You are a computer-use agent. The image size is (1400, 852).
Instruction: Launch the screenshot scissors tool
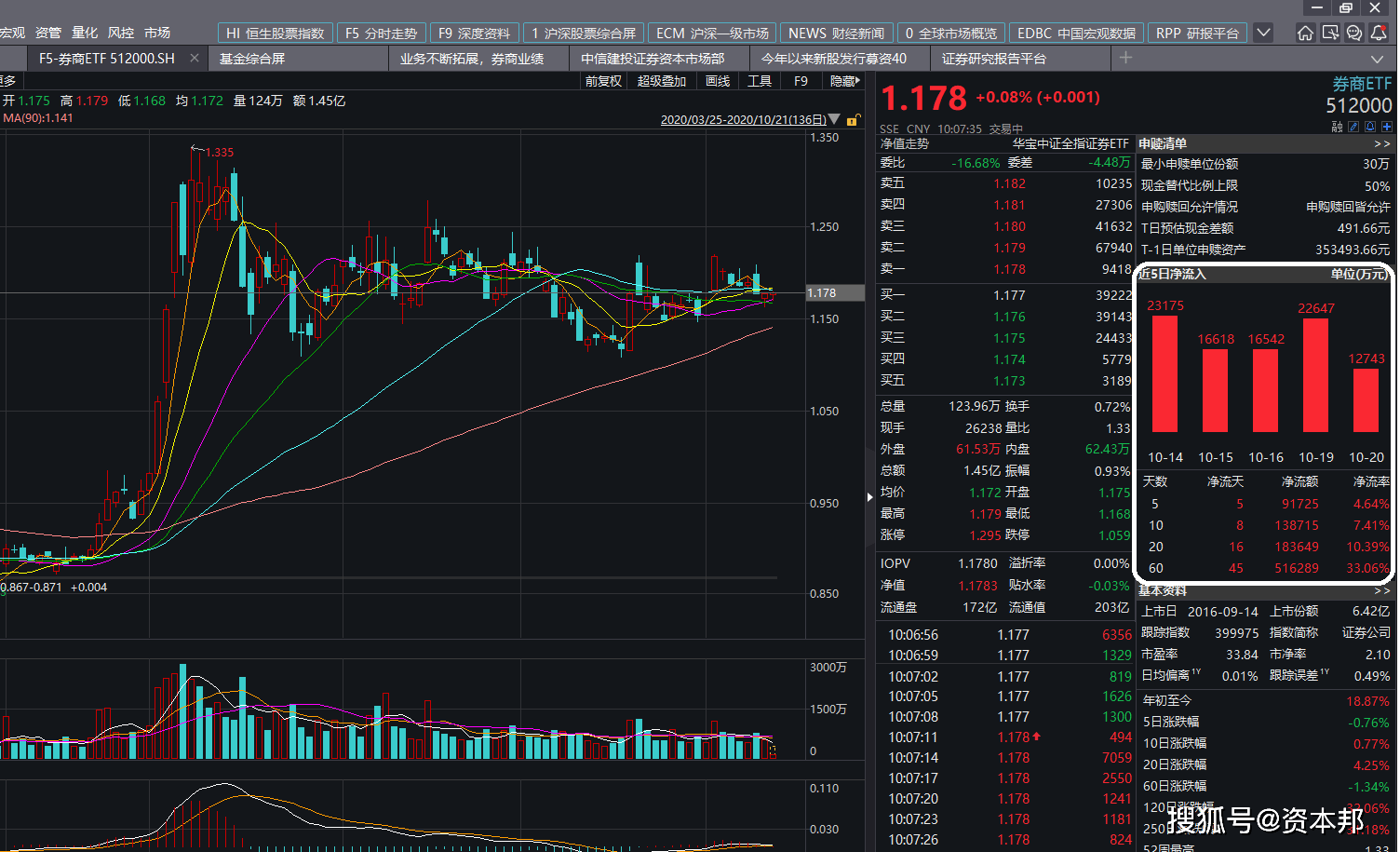(1330, 34)
